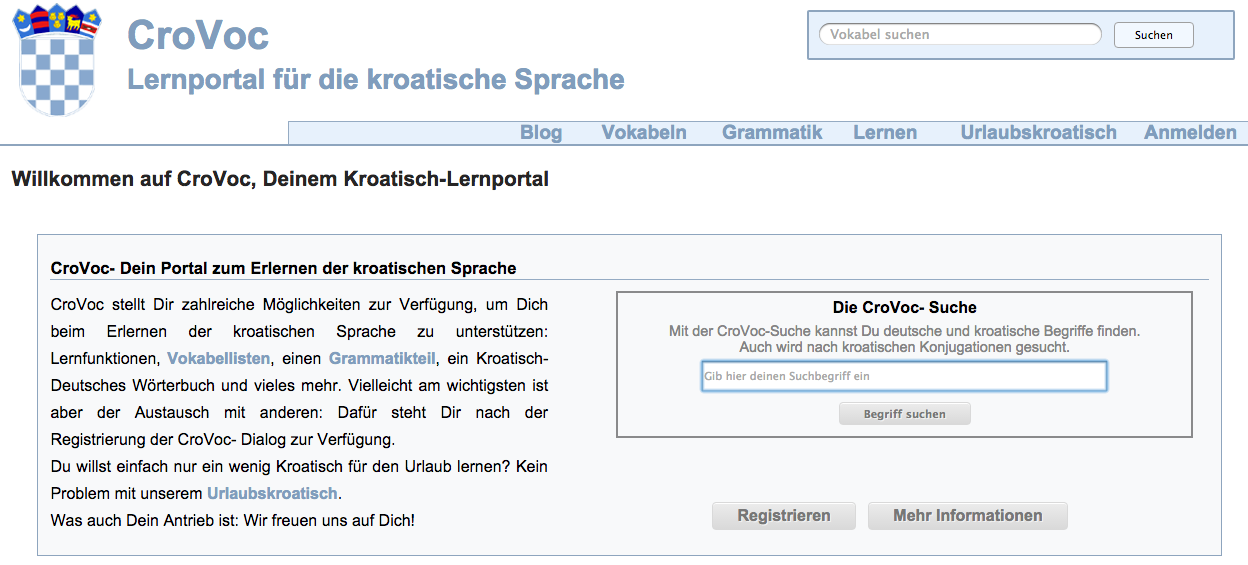
Task: Select the Lernen menu item
Action: [x=885, y=132]
